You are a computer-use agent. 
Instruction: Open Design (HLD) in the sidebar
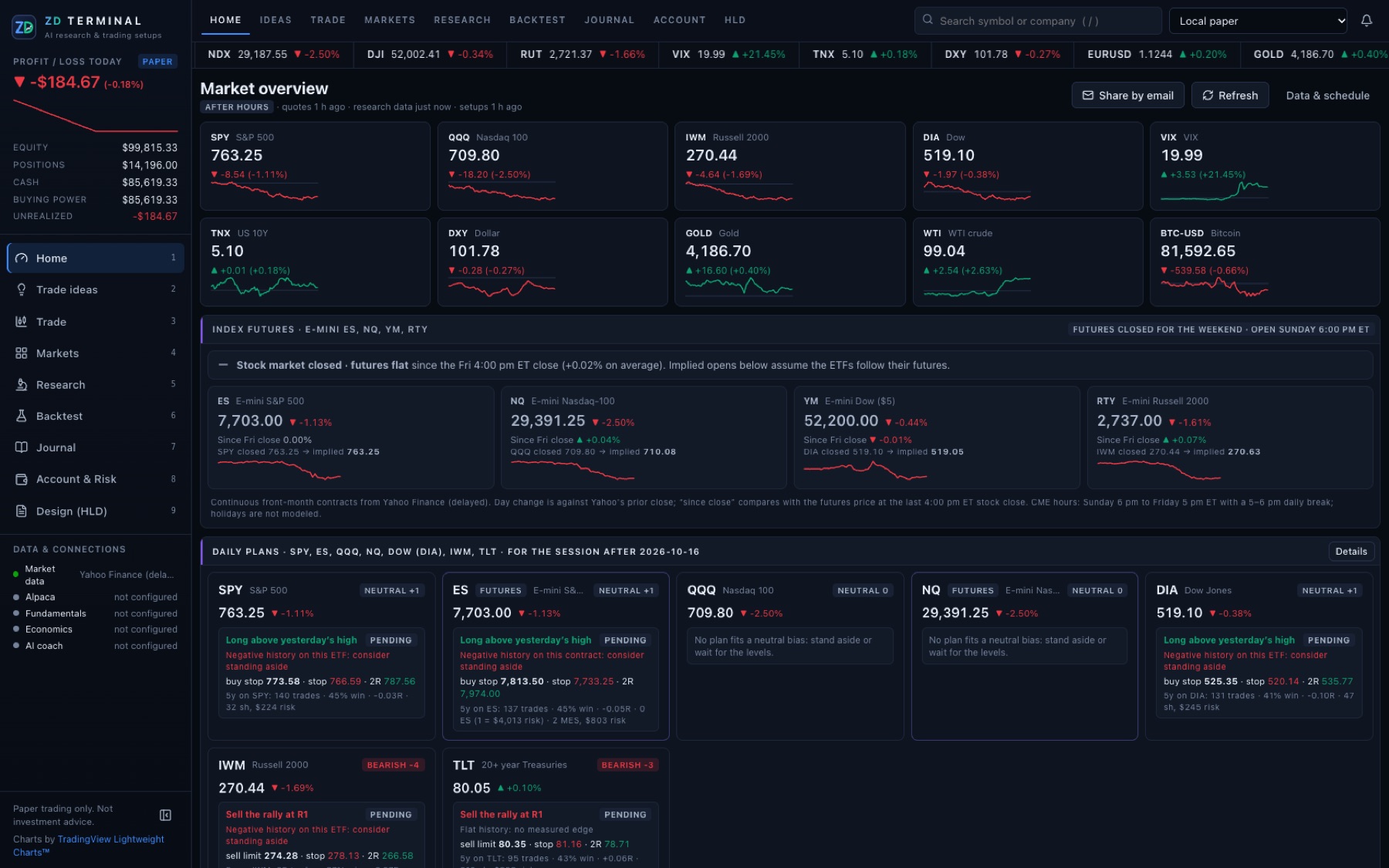(96, 511)
